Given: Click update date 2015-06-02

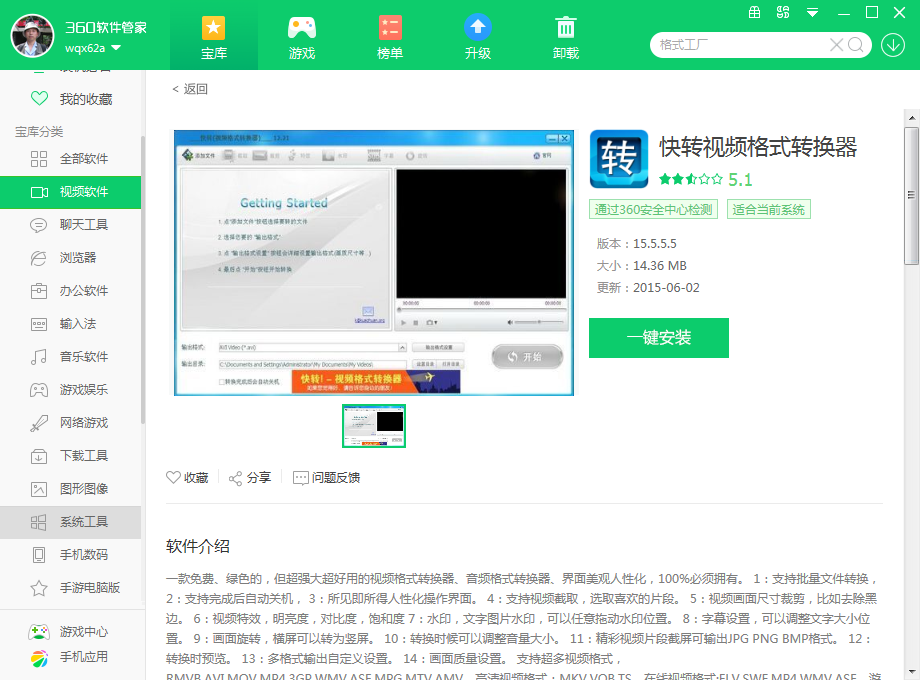Looking at the screenshot, I should click(x=666, y=287).
